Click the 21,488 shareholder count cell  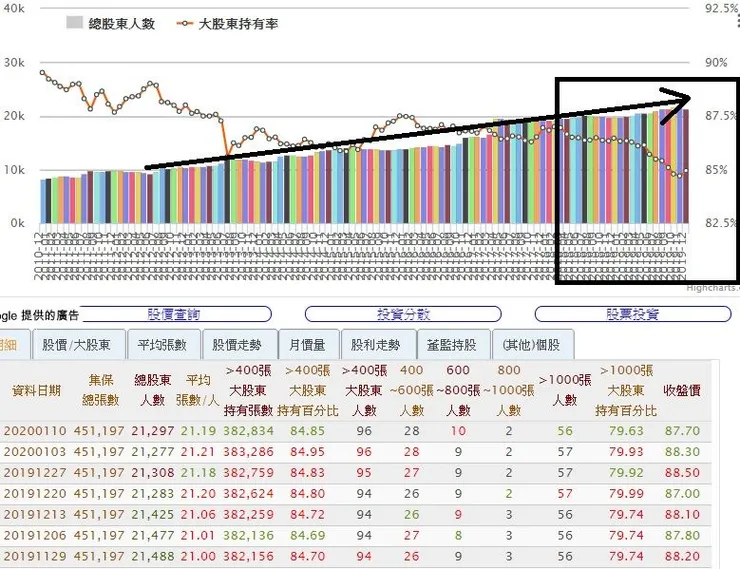point(153,556)
